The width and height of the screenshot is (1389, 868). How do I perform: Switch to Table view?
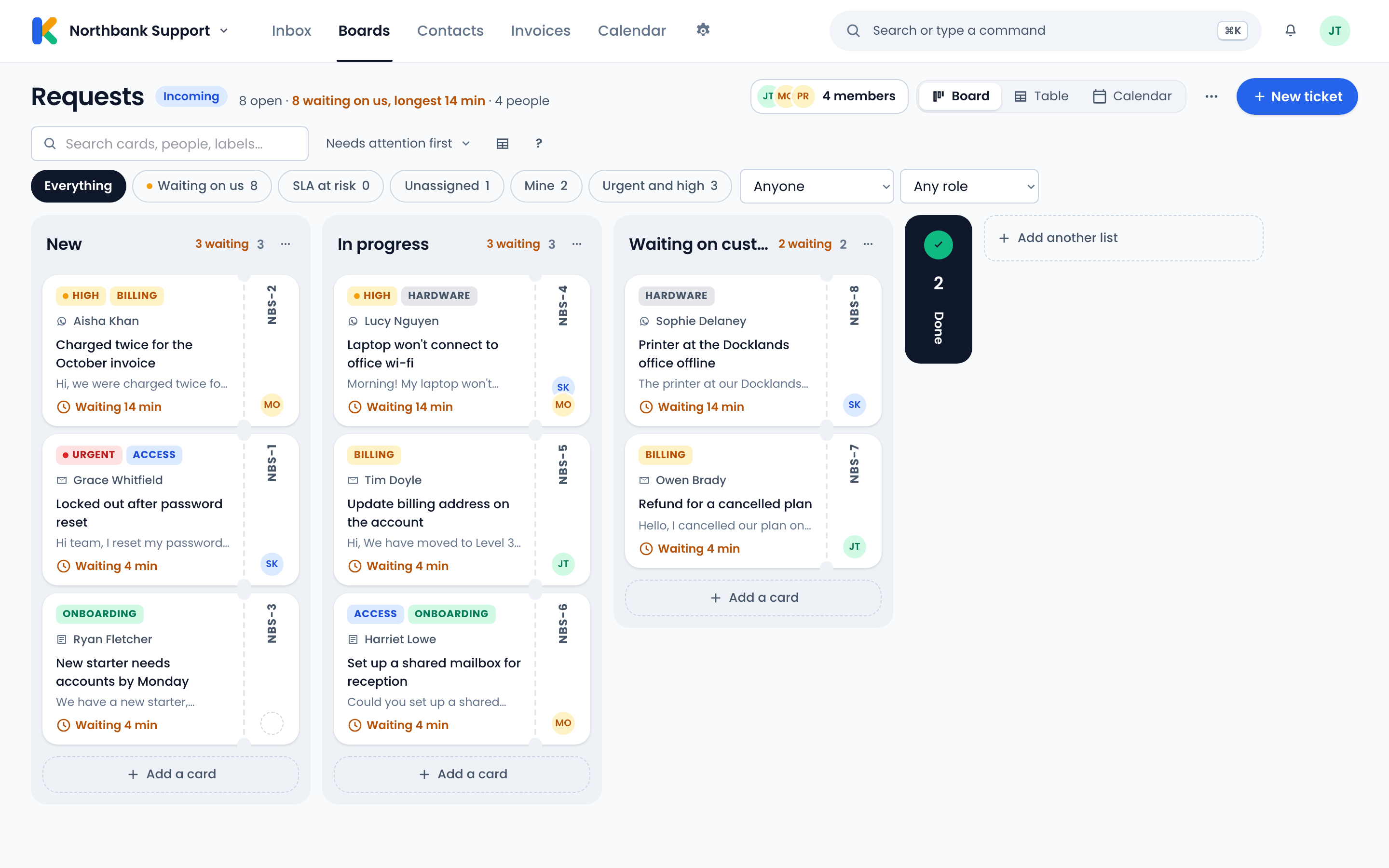tap(1041, 96)
